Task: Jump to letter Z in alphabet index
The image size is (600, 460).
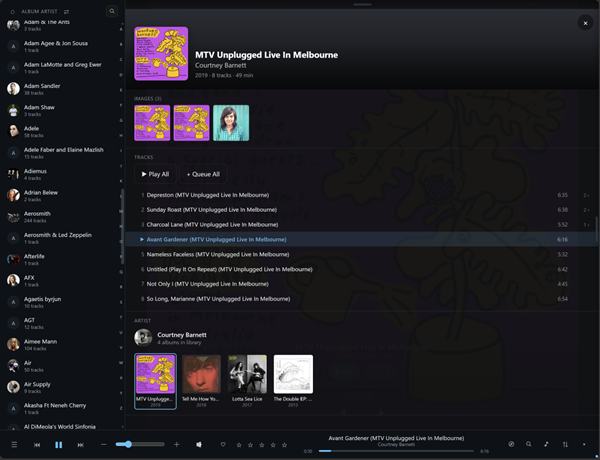Action: [x=121, y=408]
